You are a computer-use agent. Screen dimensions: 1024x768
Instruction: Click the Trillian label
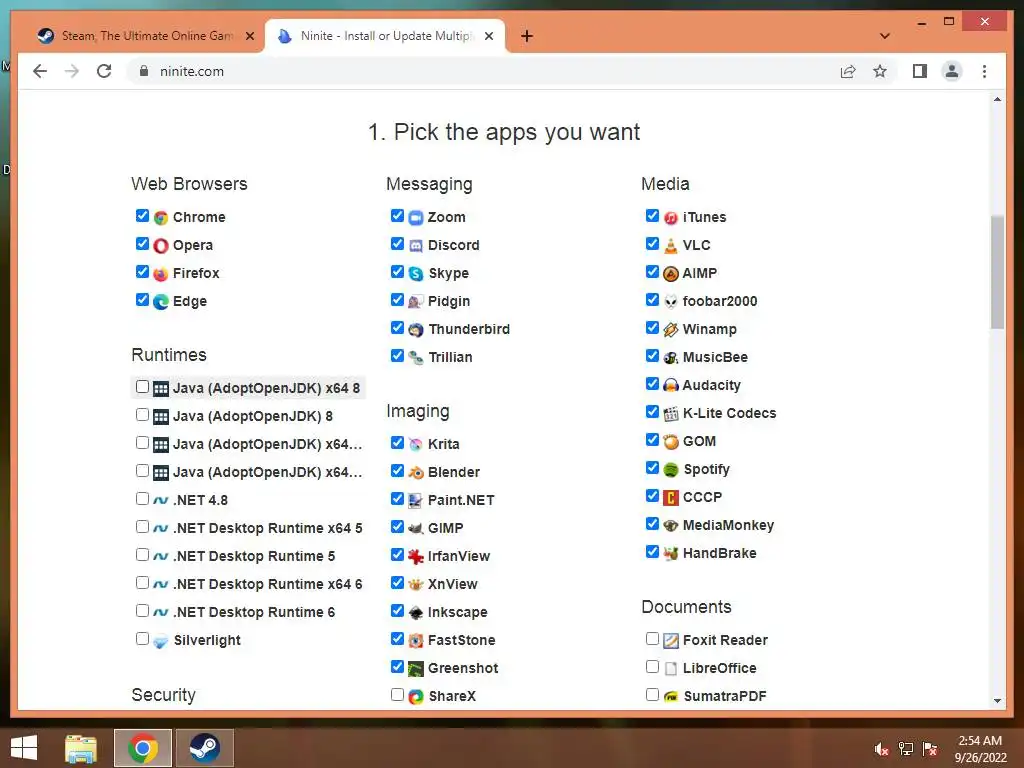coord(450,358)
